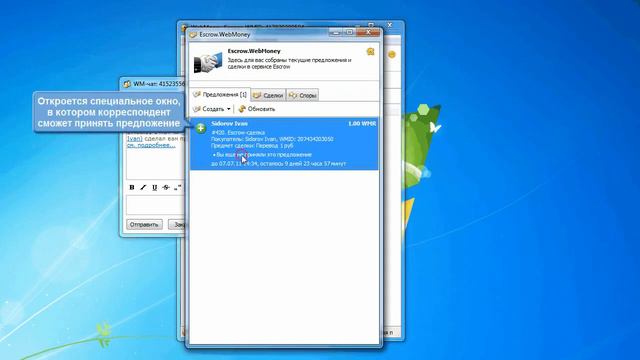Click the Отправить button in the WM chat
Screen dimensions: 640x360
(x=144, y=224)
